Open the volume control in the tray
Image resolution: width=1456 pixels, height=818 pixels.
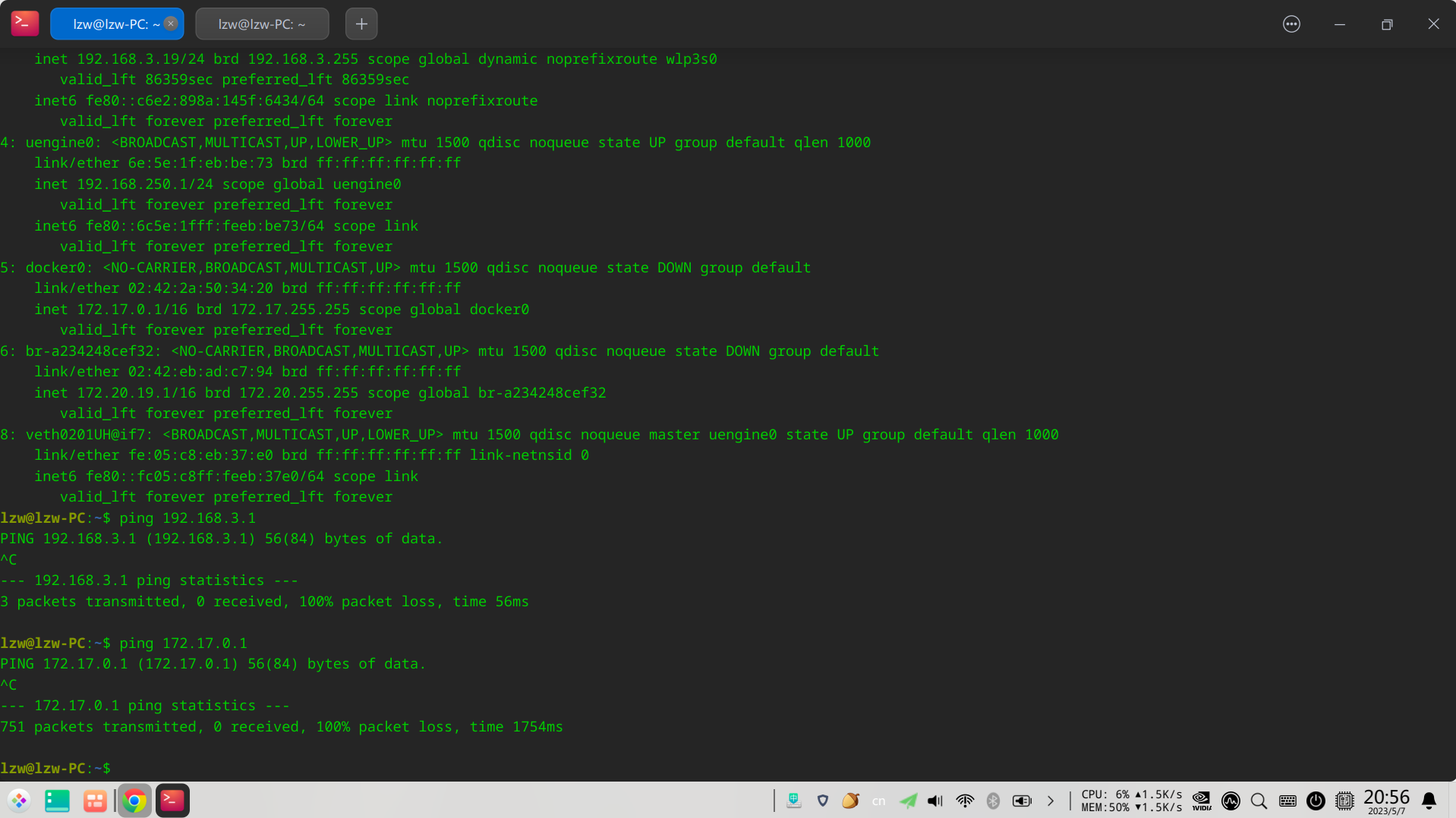936,801
